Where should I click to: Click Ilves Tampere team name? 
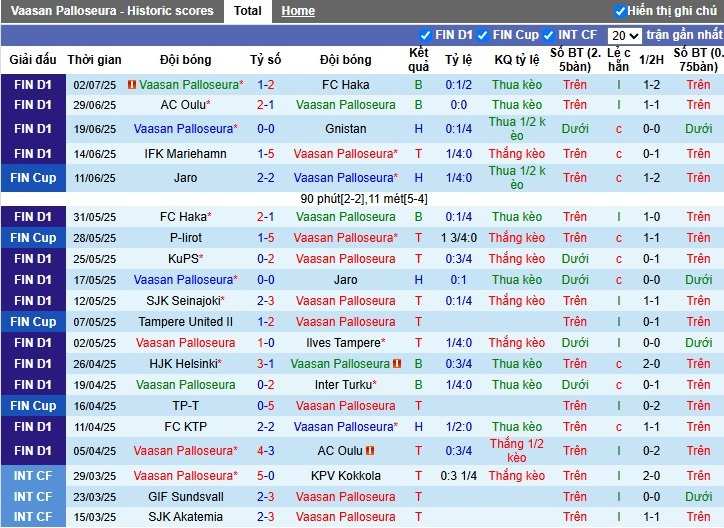[345, 343]
